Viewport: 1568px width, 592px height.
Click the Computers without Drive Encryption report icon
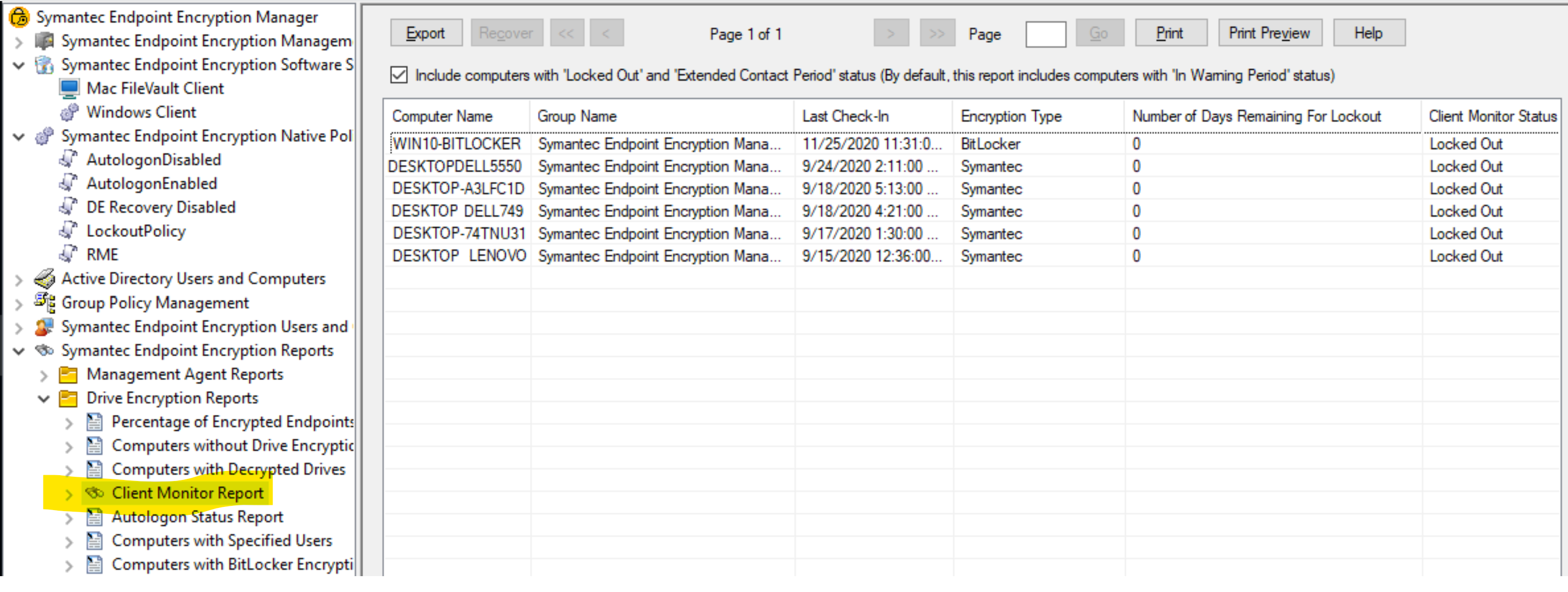(x=95, y=446)
